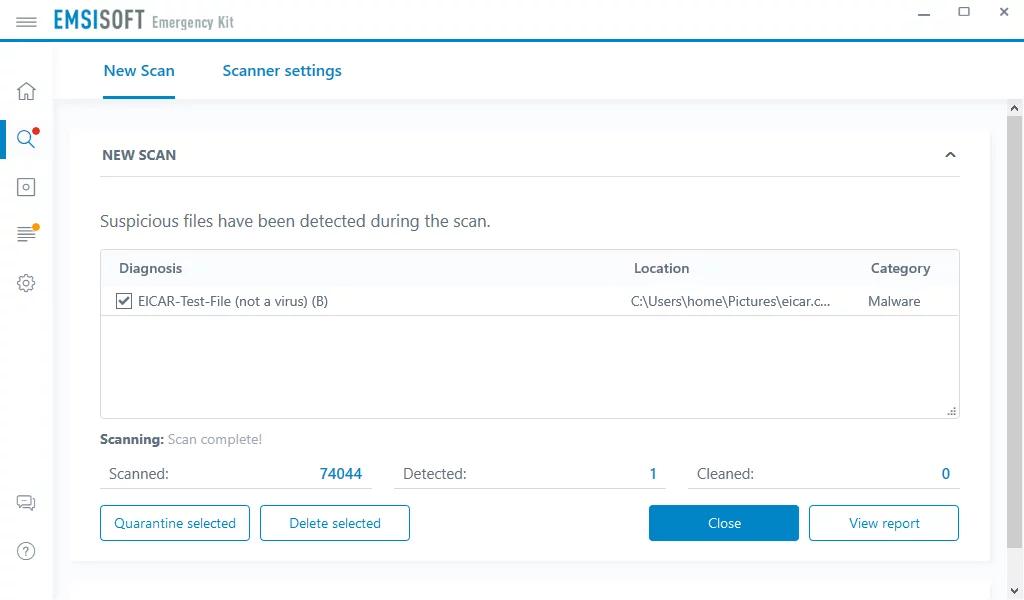
Task: Sort by the Location column header
Action: tap(662, 268)
